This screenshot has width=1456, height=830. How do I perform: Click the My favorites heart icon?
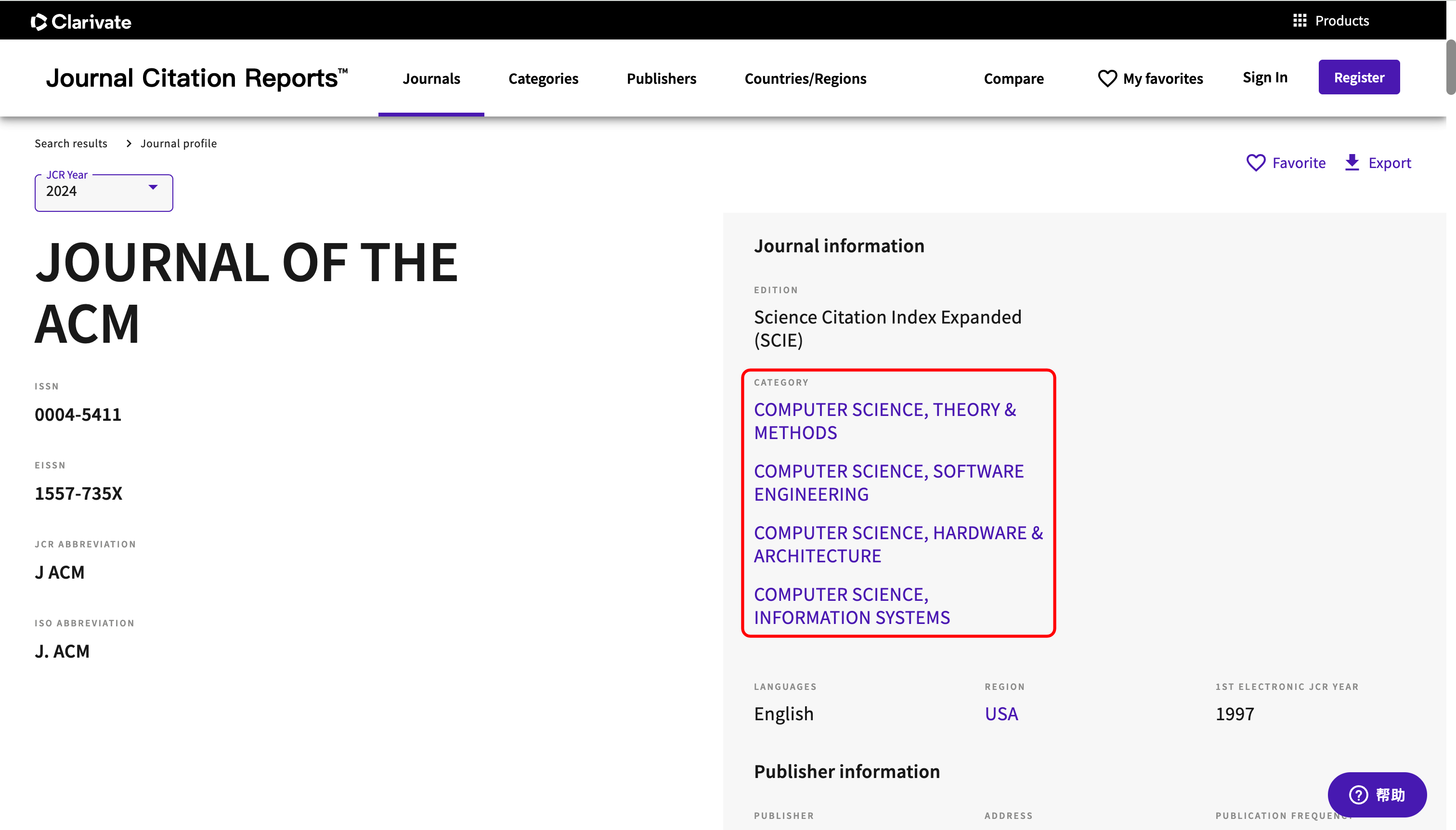(1107, 78)
